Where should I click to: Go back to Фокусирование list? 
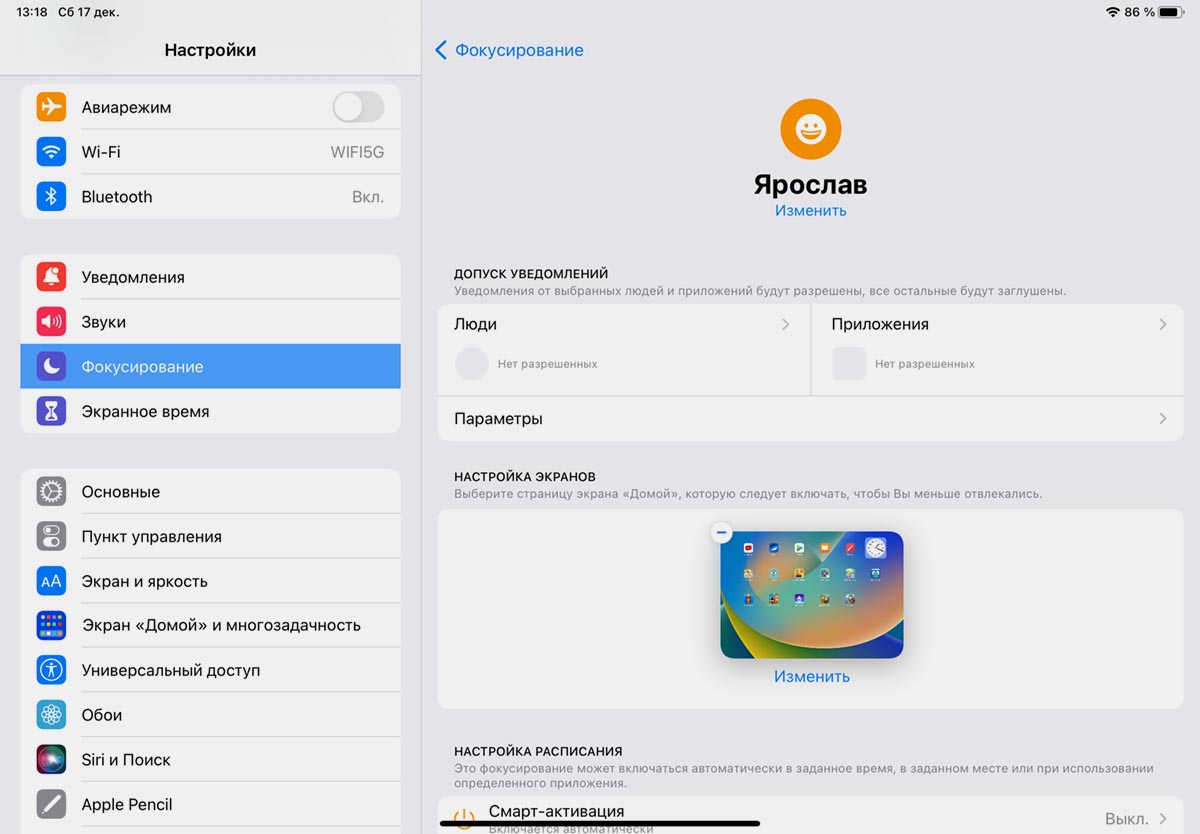509,50
